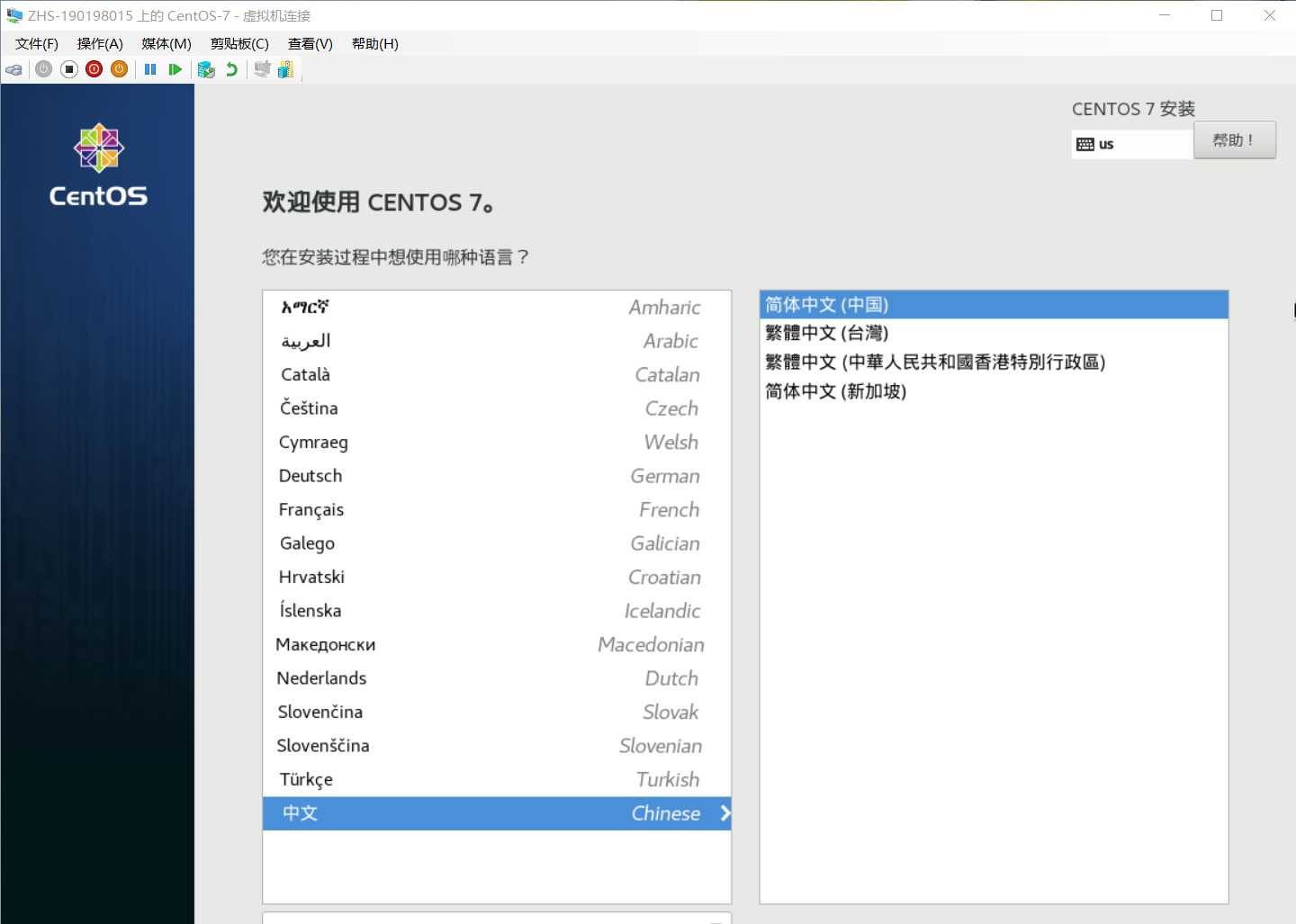
Task: Choose 简体中文 (新加坡) locale
Action: (x=994, y=391)
